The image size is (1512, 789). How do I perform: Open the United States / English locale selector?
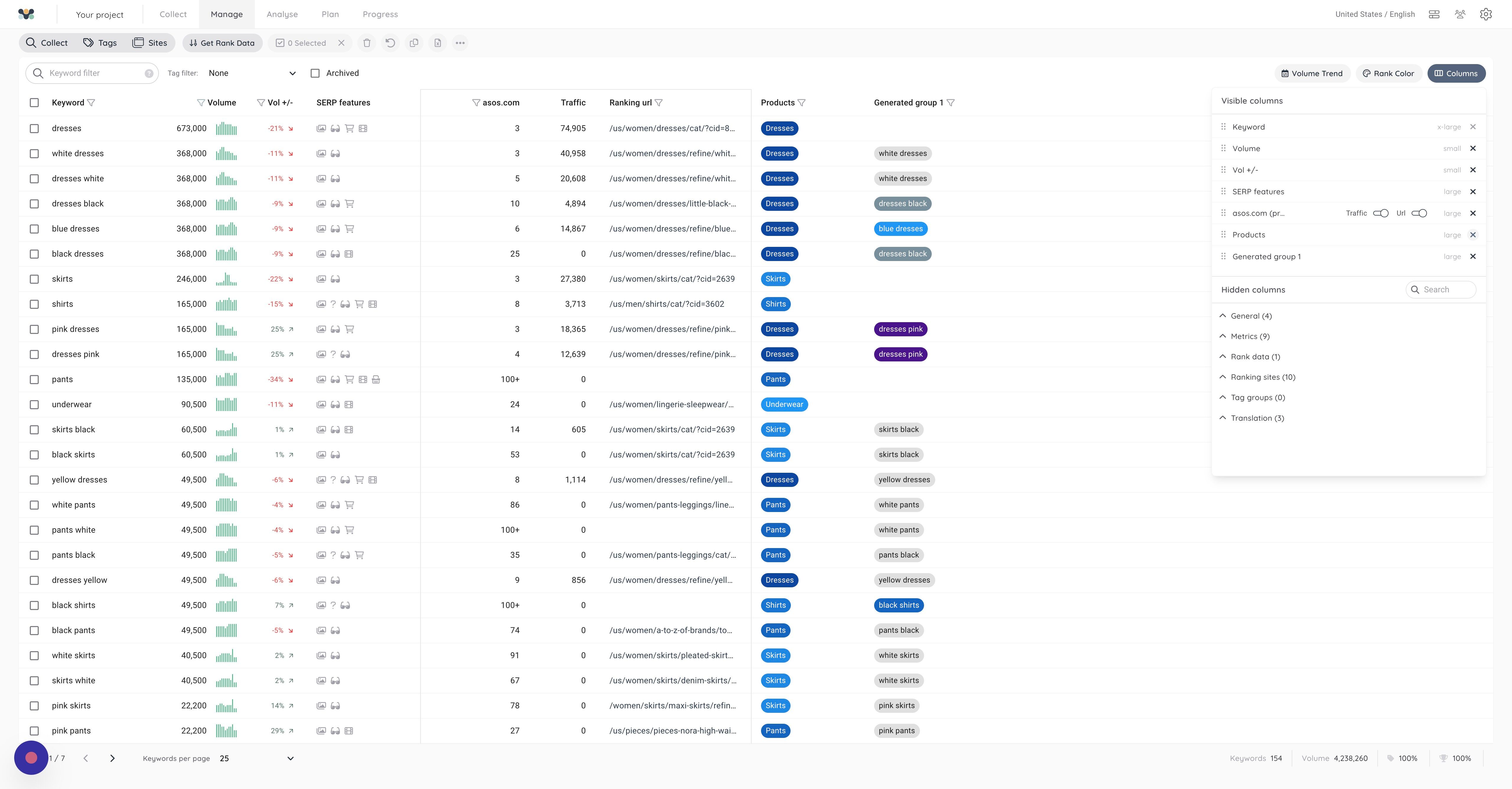click(1375, 14)
